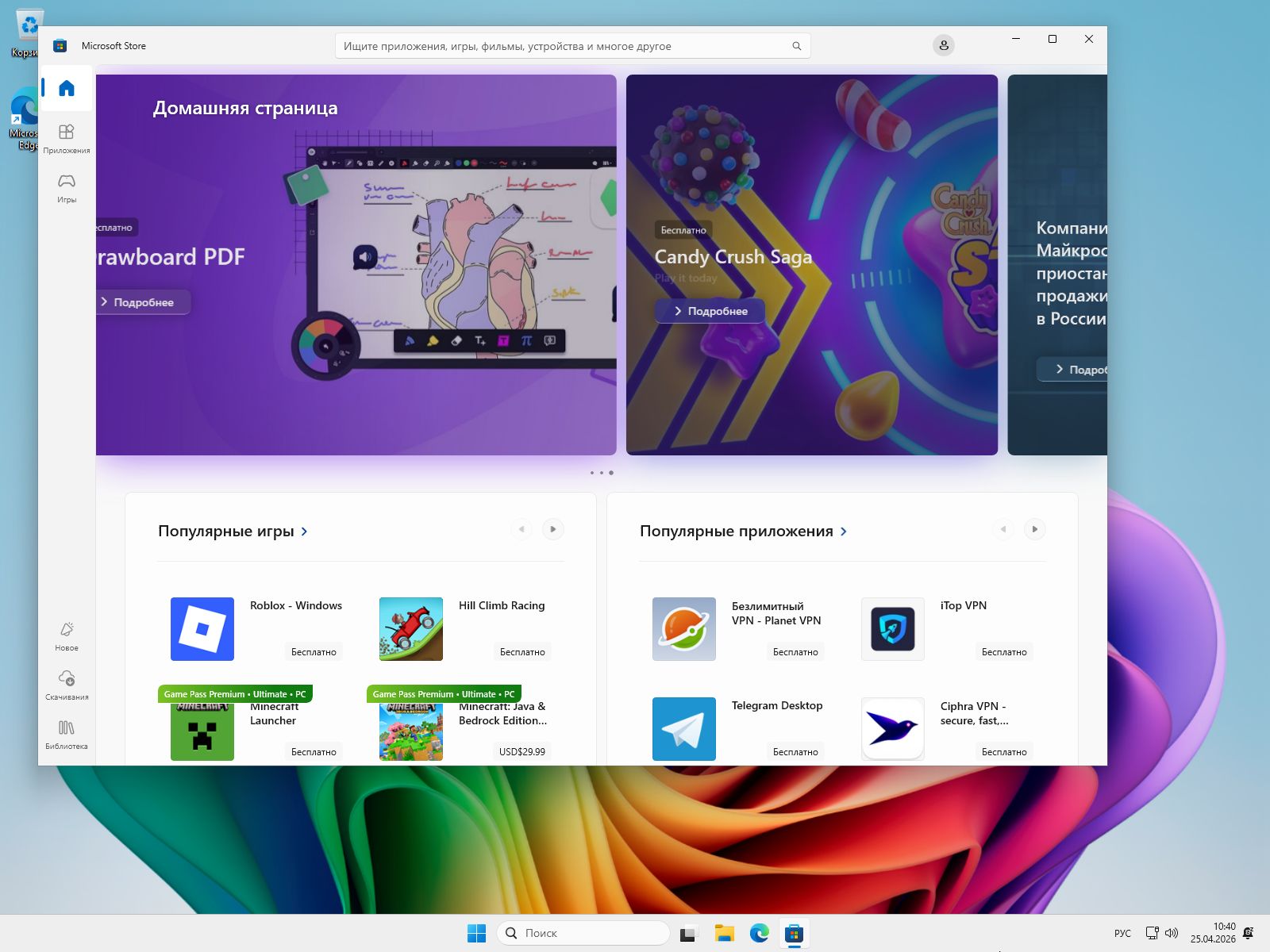Open the Приложения section in sidebar
Screen dimensions: 1270x952
67,137
